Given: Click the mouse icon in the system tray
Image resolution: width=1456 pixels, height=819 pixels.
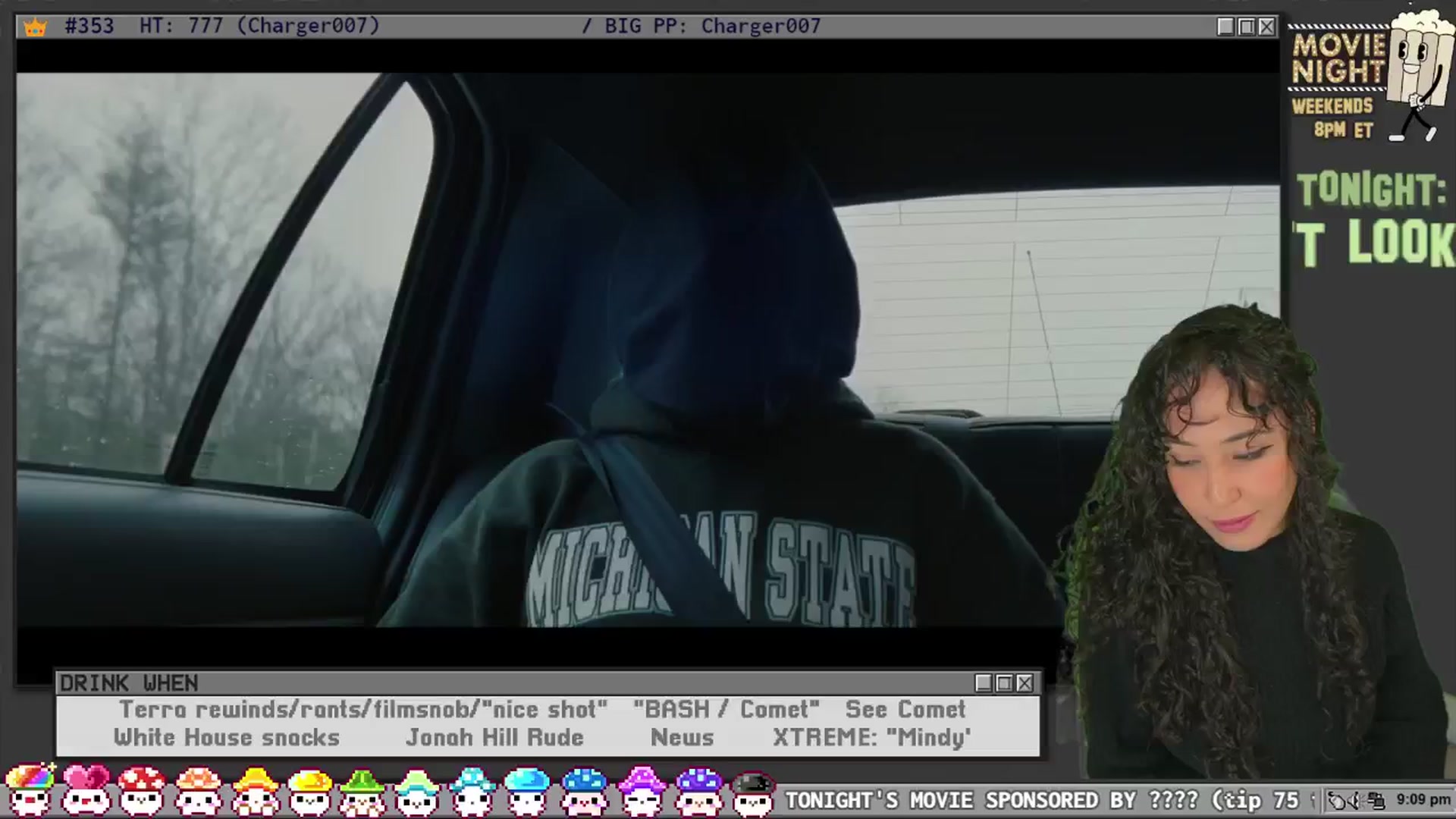Looking at the screenshot, I should tap(1338, 800).
